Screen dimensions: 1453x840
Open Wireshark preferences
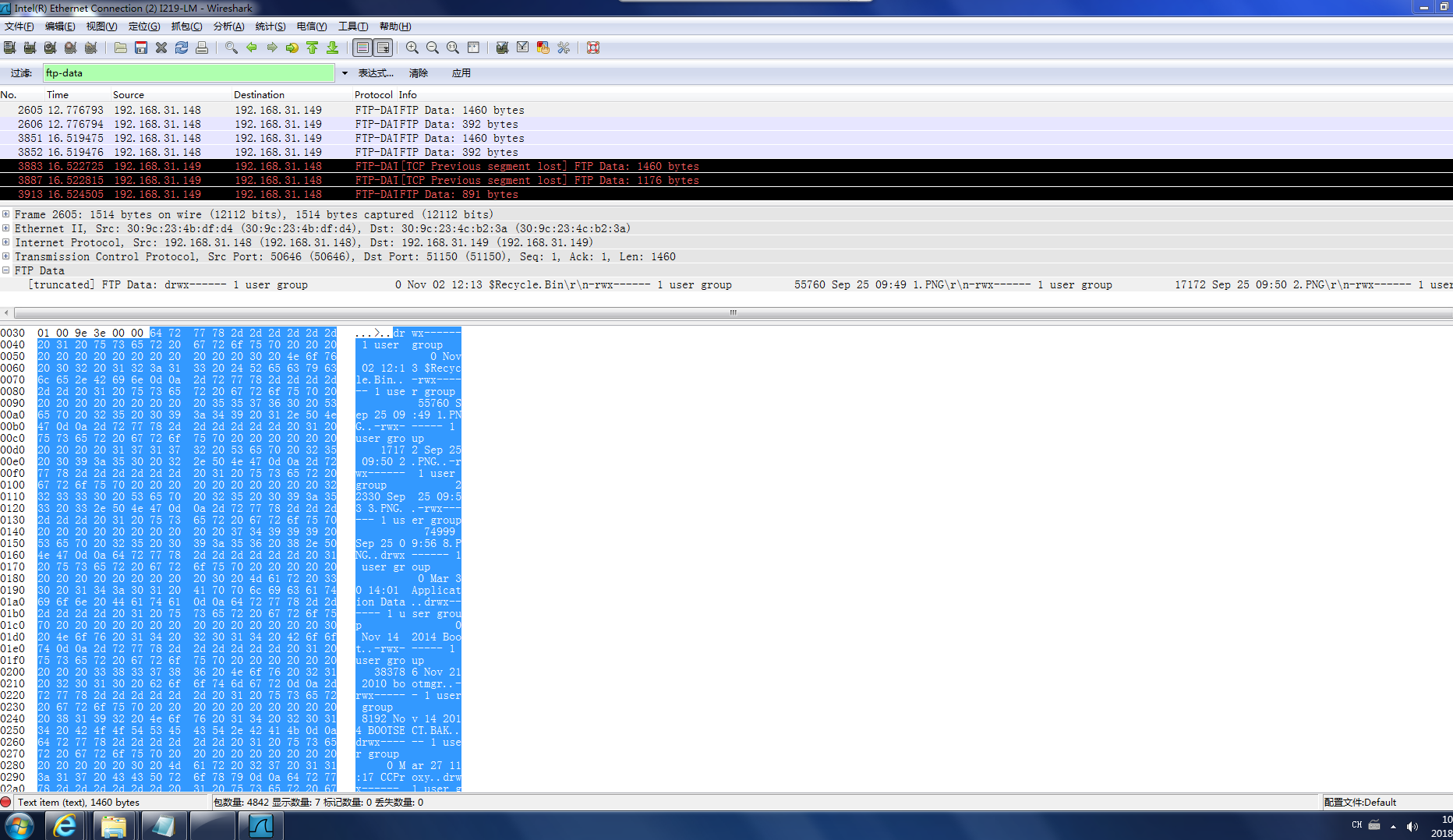(x=563, y=48)
